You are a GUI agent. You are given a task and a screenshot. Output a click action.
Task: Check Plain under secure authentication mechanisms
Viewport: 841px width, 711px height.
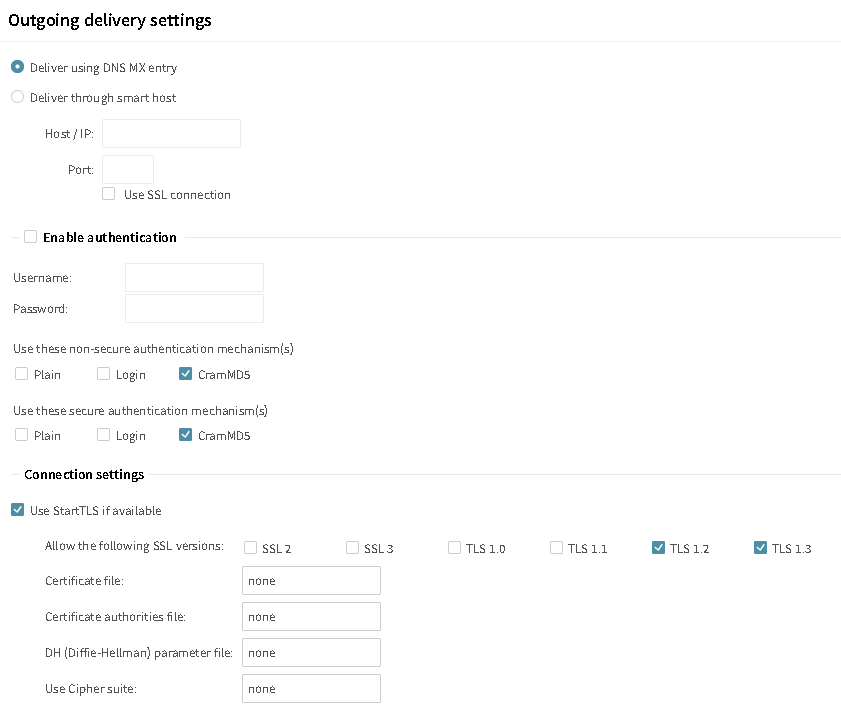[21, 435]
